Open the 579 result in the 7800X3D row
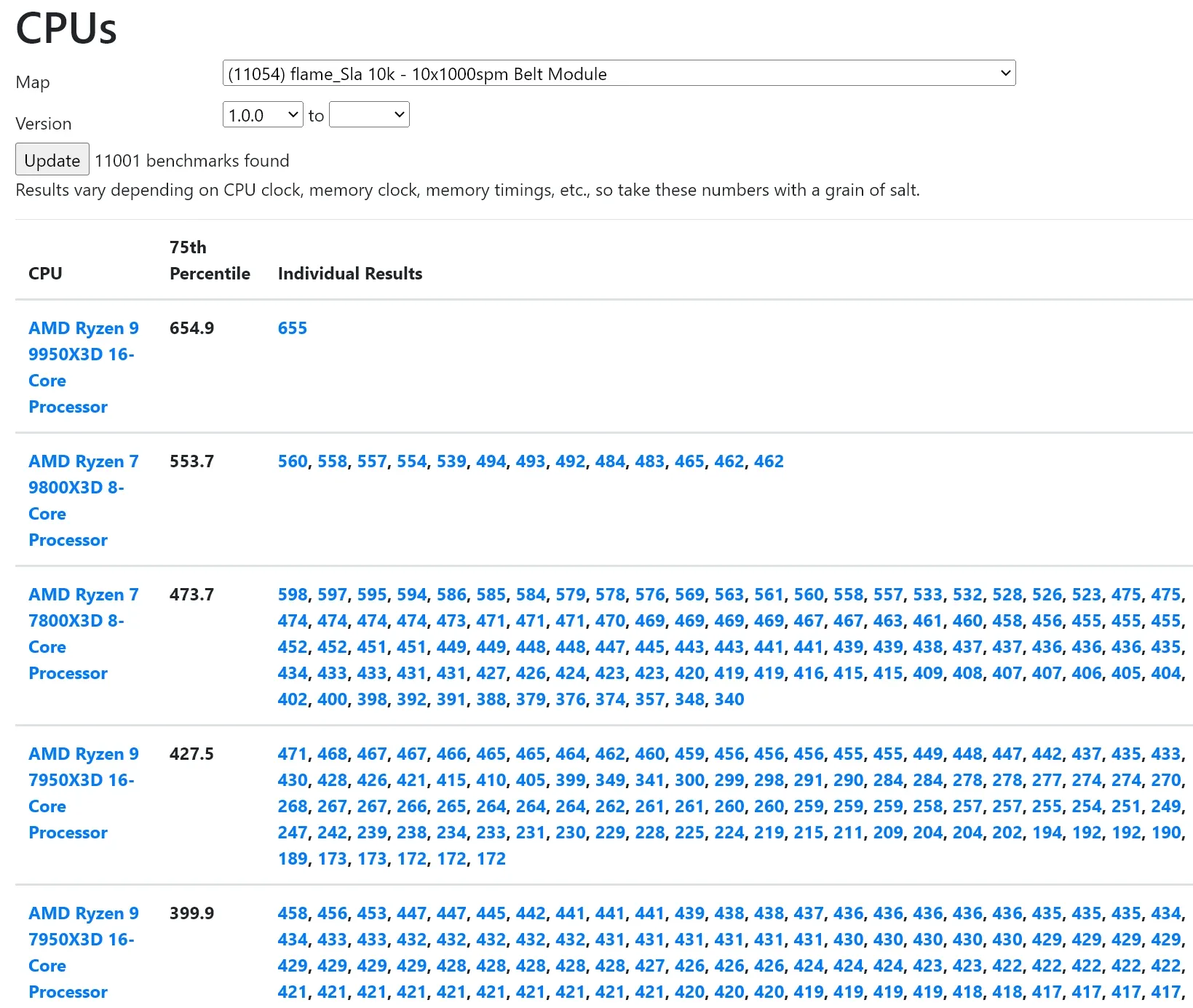 [571, 595]
